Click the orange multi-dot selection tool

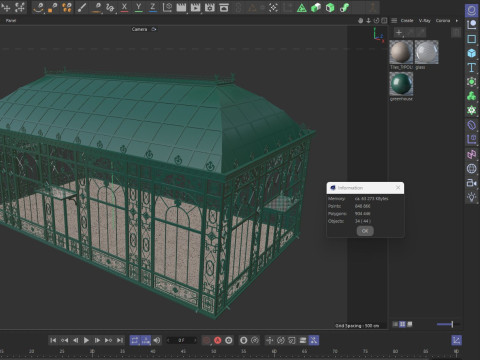[67, 7]
